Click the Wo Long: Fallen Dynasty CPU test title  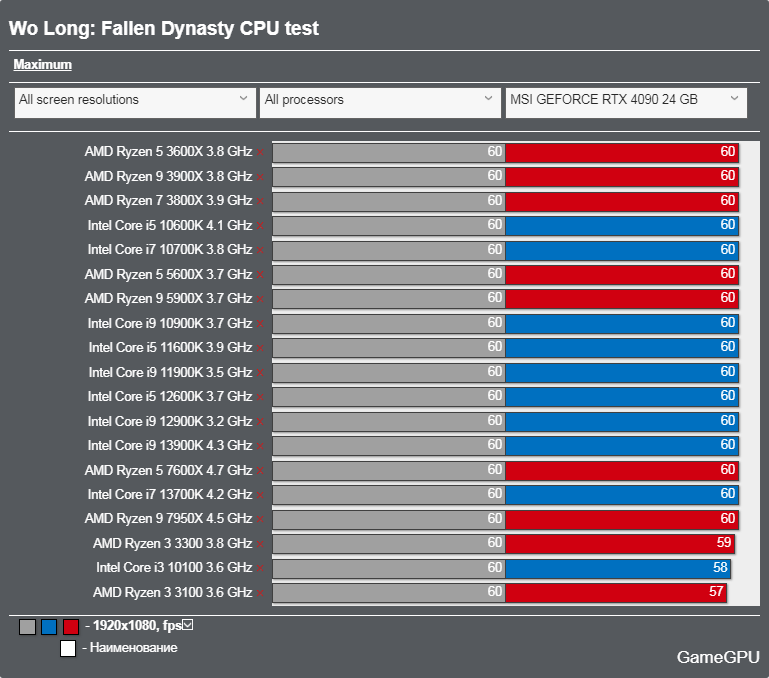(x=164, y=28)
